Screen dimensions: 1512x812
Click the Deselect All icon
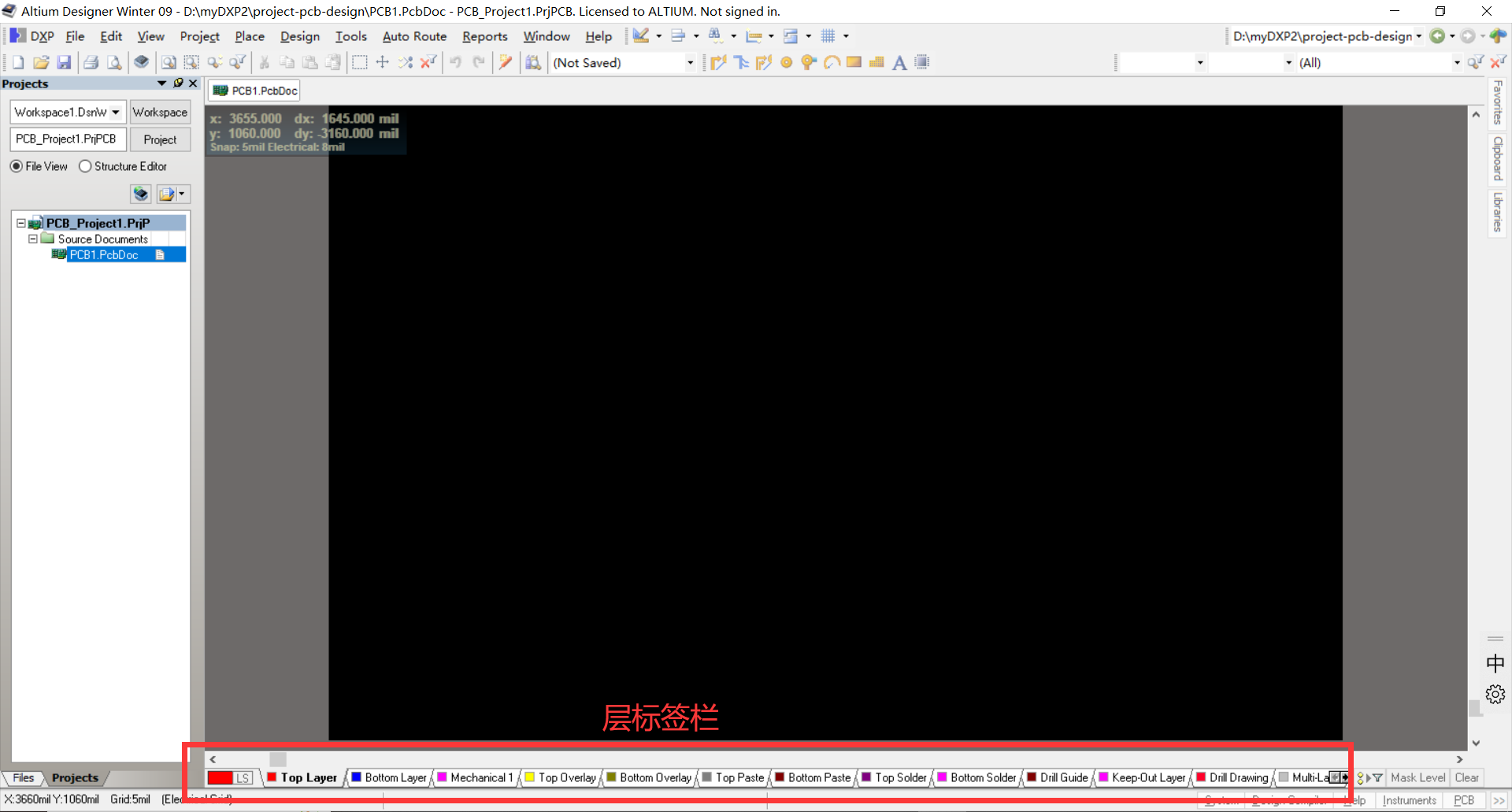(x=406, y=62)
